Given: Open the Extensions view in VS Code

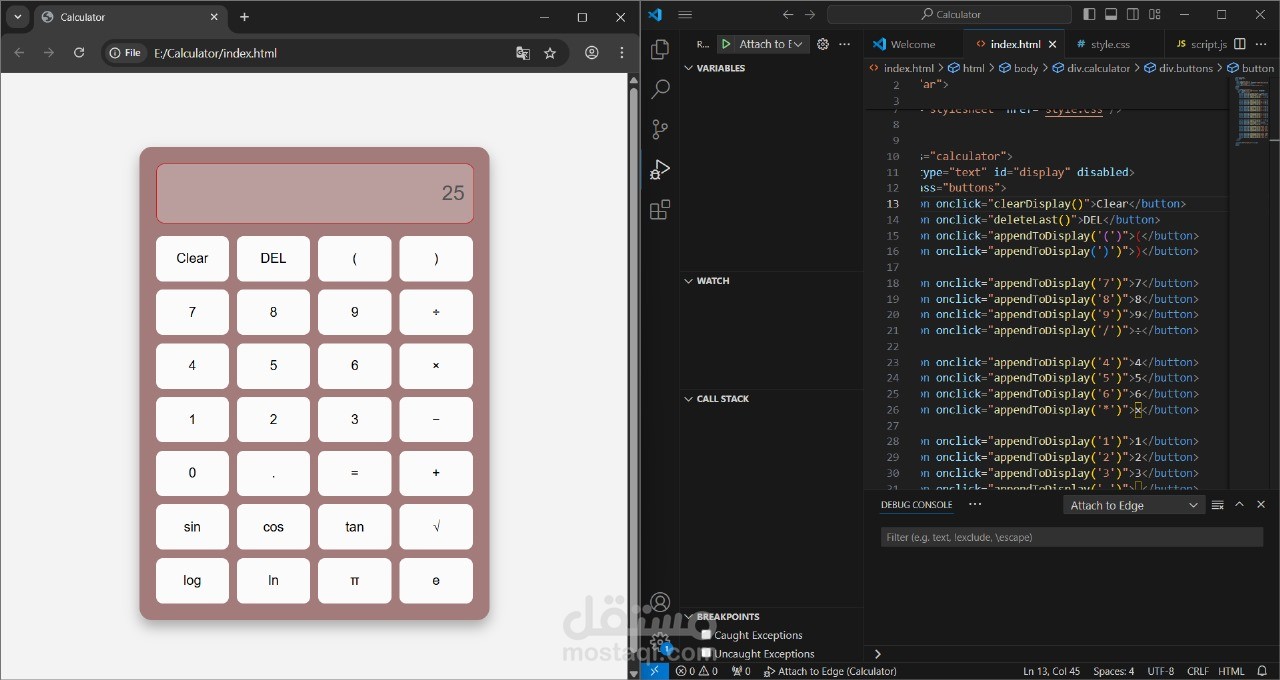Looking at the screenshot, I should coord(660,210).
